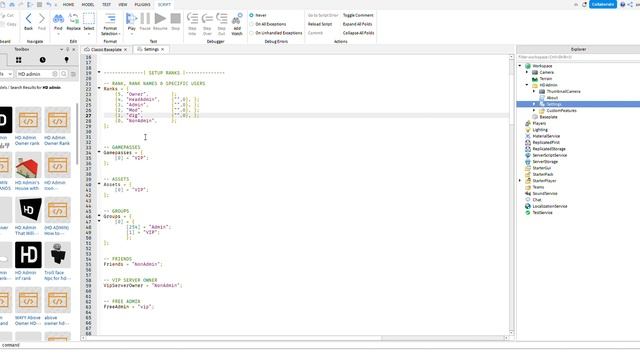
Task: Select the Never debug errors option
Action: [x=251, y=15]
